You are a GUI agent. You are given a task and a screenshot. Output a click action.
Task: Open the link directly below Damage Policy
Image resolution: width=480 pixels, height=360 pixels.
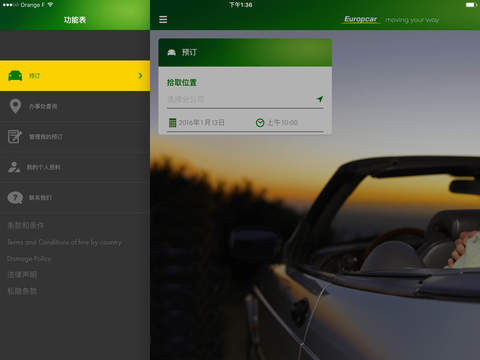tap(22, 275)
